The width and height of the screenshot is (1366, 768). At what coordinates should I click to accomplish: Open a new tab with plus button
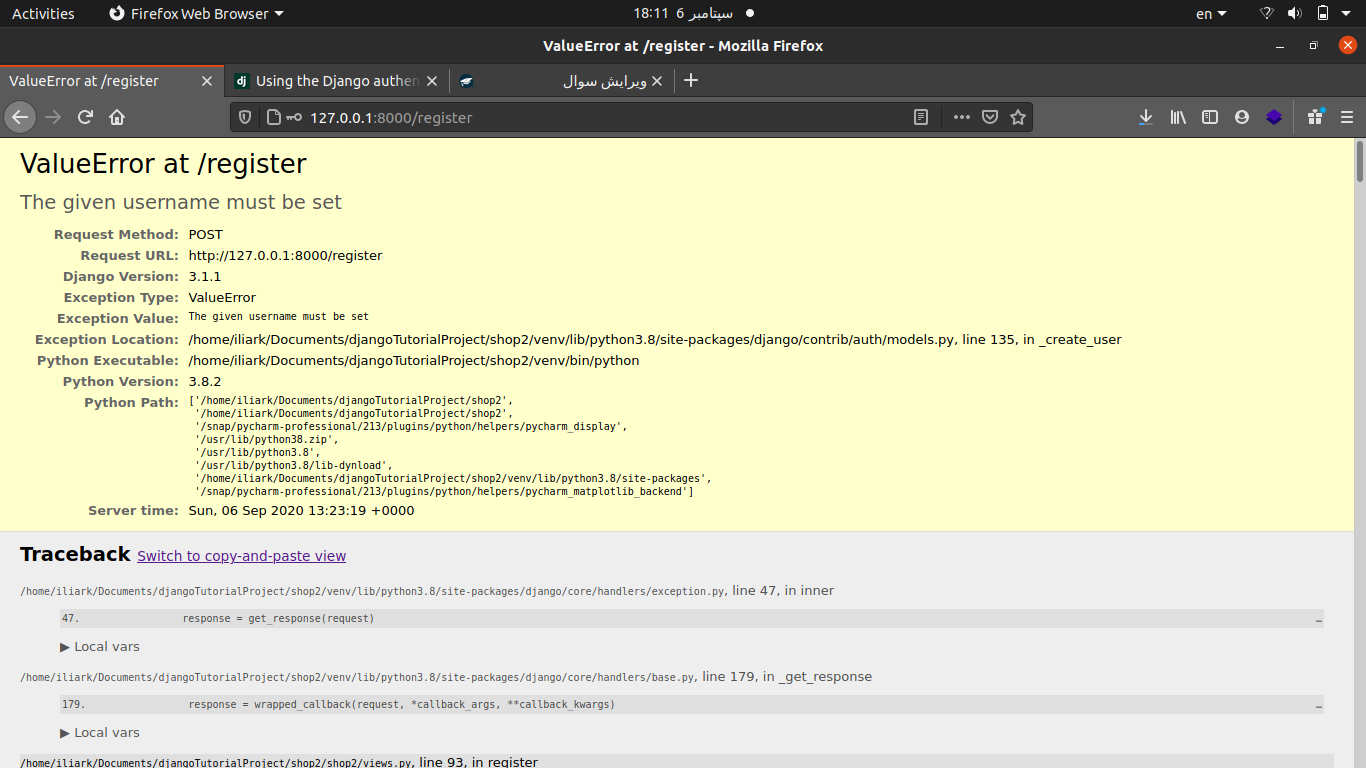(691, 81)
